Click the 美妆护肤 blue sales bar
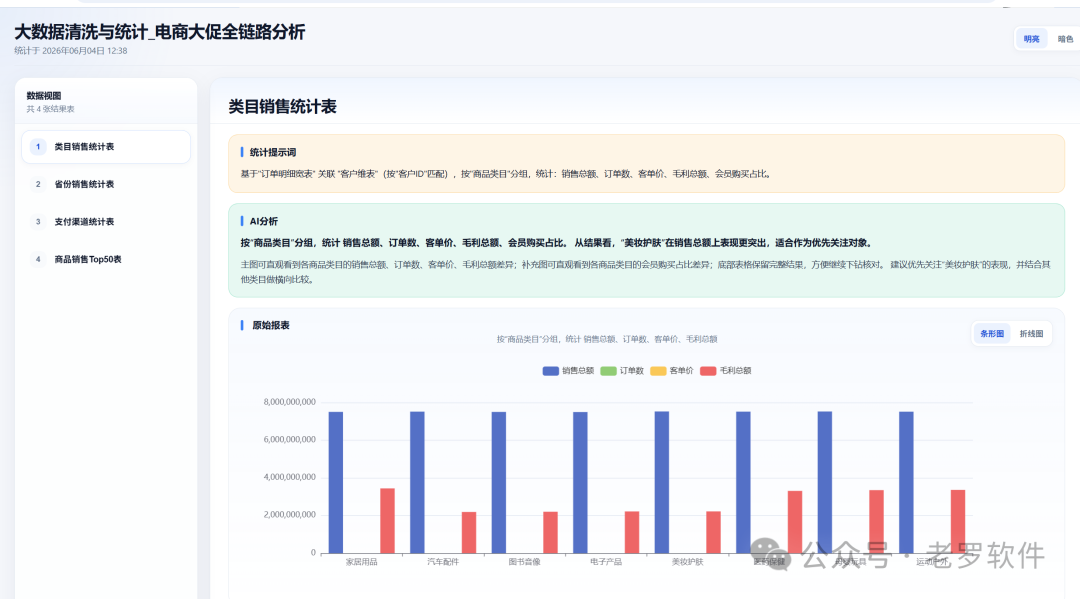This screenshot has width=1080, height=599. tap(662, 483)
